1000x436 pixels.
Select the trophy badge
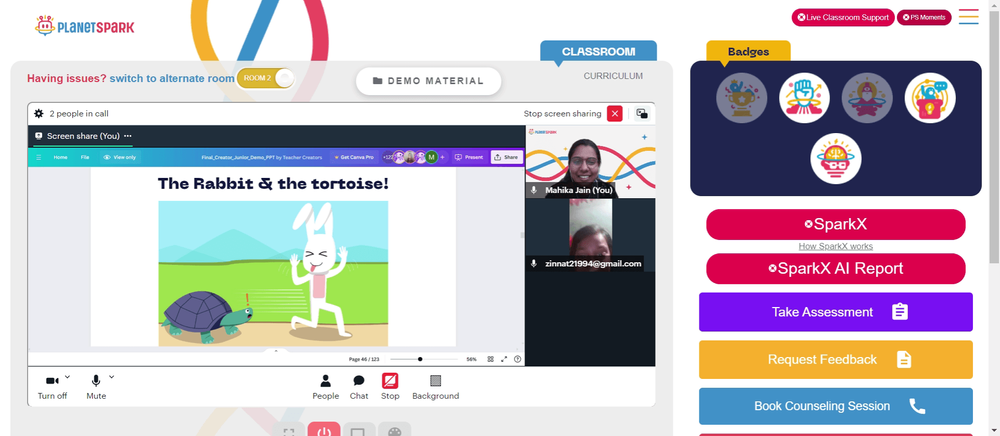point(742,98)
